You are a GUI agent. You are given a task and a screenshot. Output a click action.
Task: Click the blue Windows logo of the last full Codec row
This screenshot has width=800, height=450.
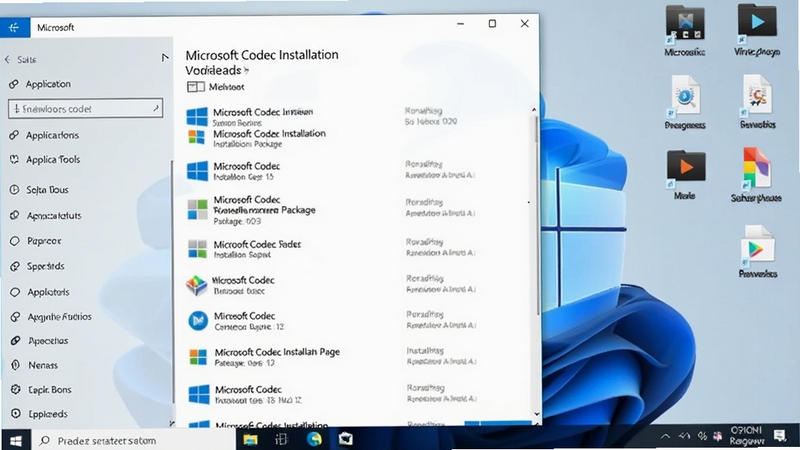point(199,394)
